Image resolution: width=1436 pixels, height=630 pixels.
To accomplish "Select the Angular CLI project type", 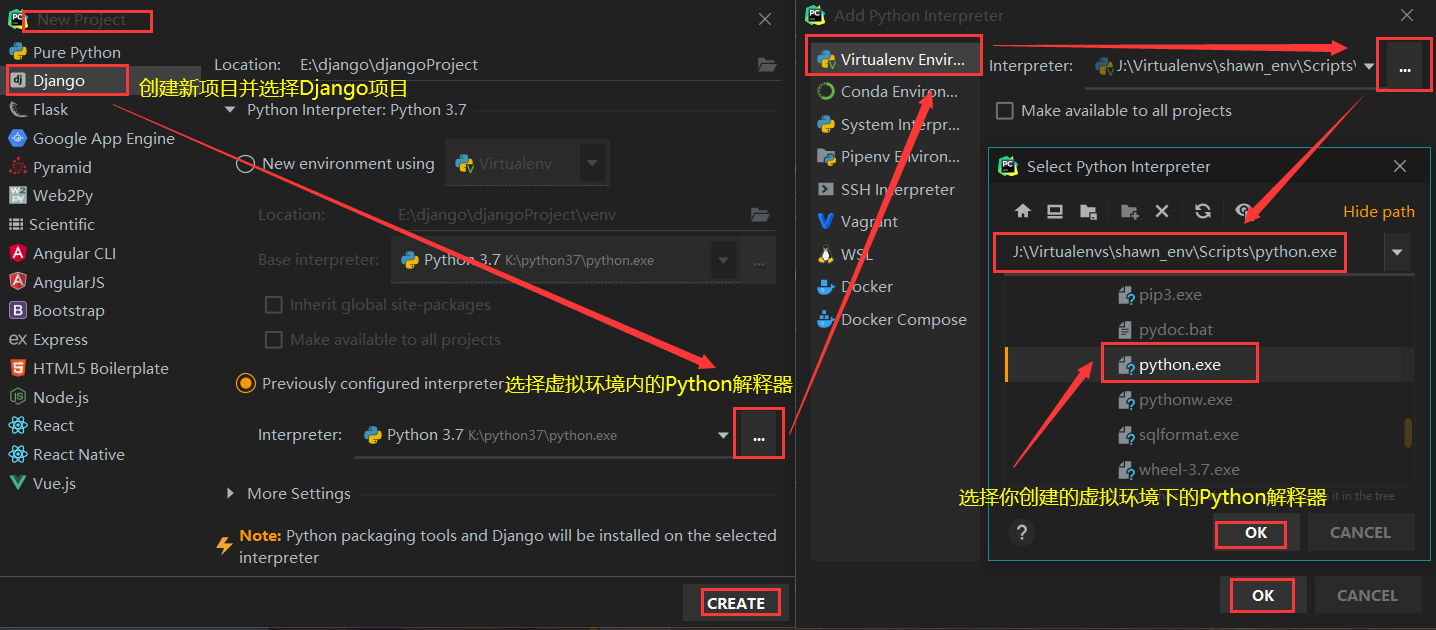I will click(74, 253).
